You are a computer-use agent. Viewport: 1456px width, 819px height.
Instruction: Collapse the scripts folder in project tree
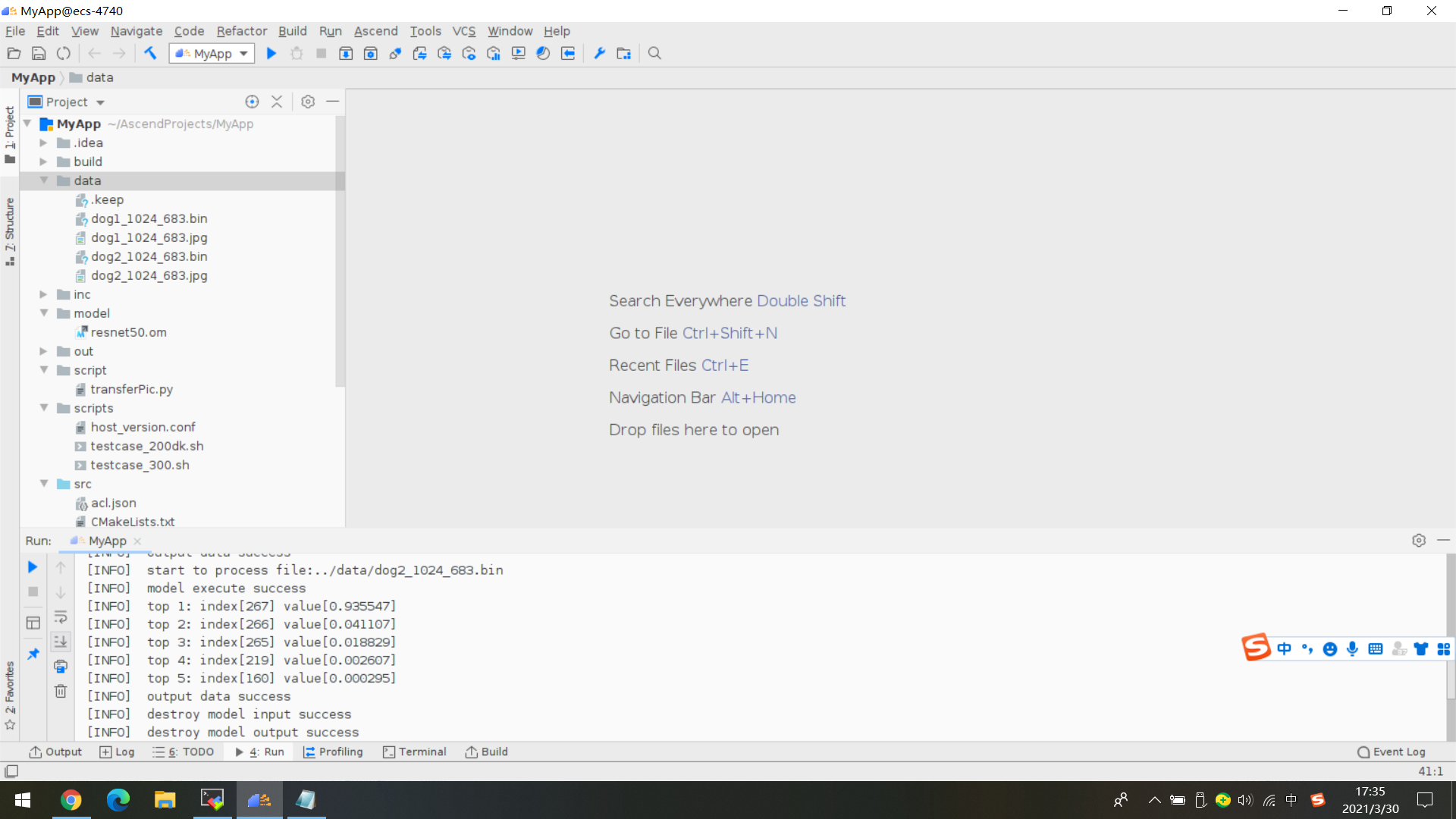[x=43, y=408]
